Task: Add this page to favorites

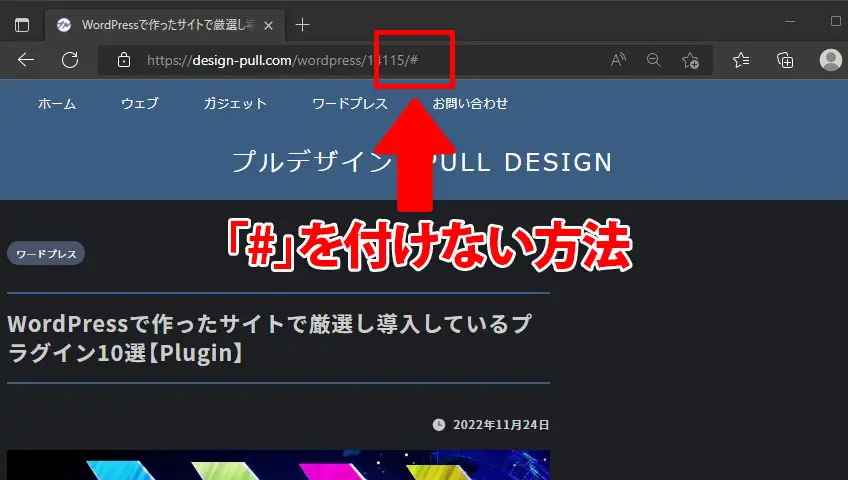Action: click(690, 60)
